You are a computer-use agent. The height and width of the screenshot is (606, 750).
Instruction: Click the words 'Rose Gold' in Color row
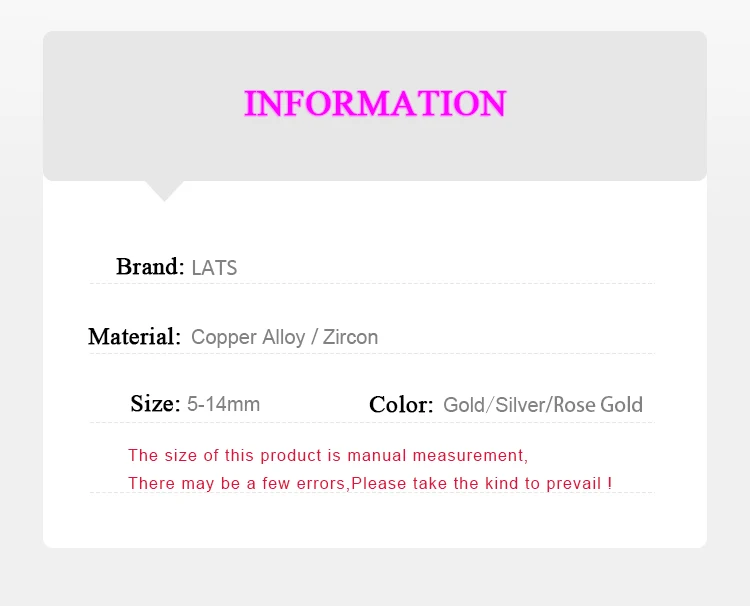point(598,405)
